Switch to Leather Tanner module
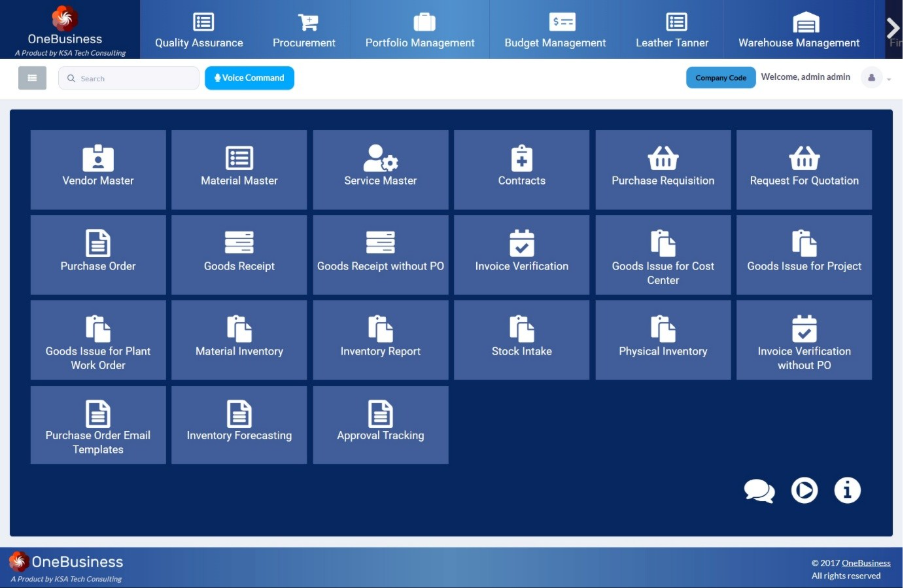Image resolution: width=903 pixels, height=588 pixels. pyautogui.click(x=672, y=30)
